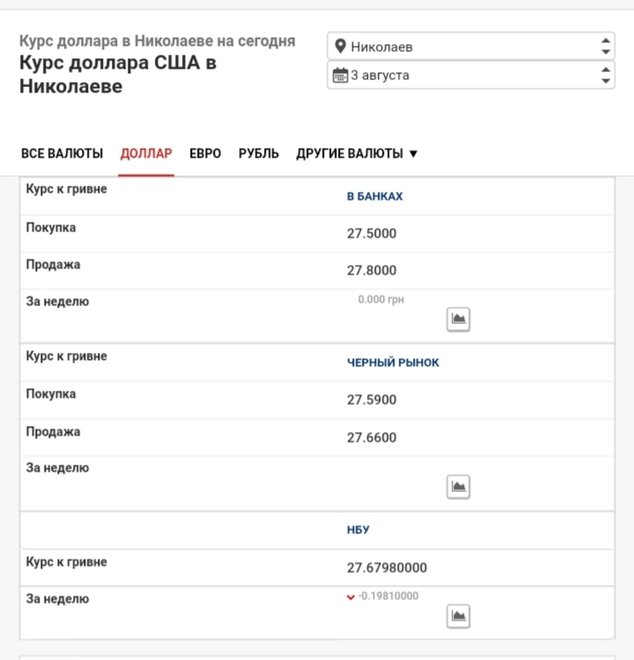This screenshot has width=634, height=660.
Task: Open the НБУ link
Action: 358,530
